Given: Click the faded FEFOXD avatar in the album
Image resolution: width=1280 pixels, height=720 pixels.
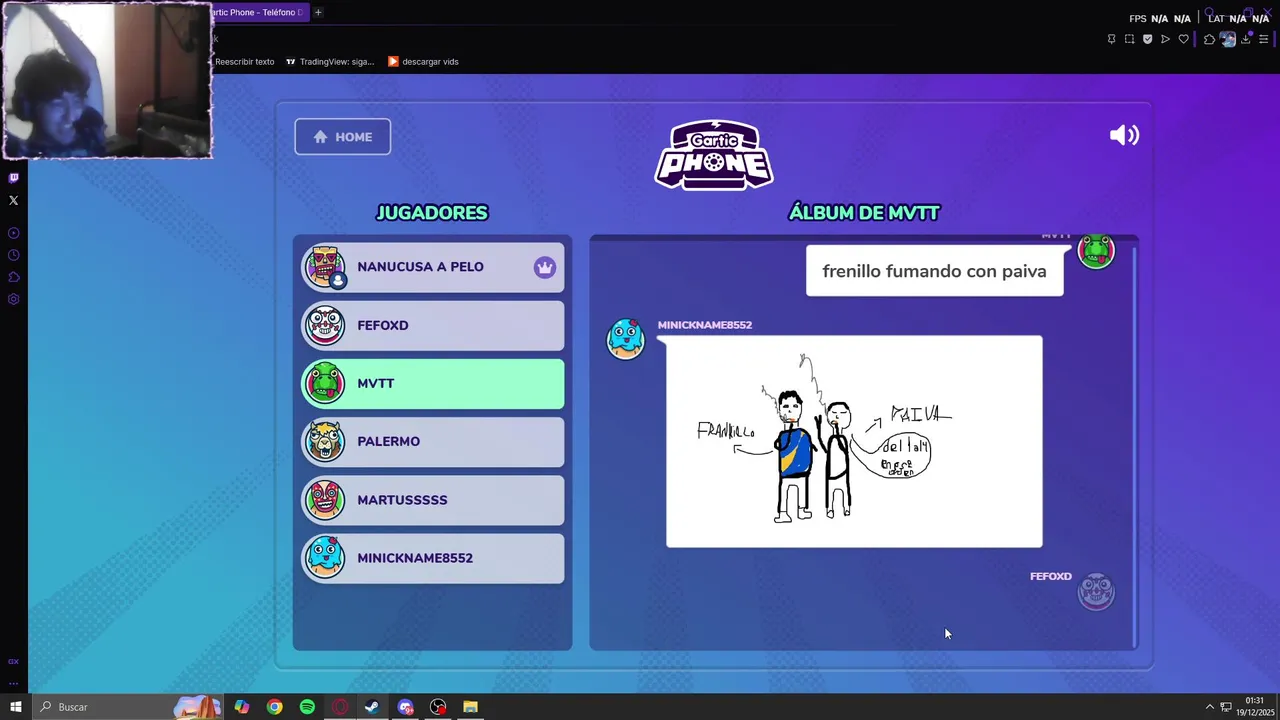Looking at the screenshot, I should 1096,592.
